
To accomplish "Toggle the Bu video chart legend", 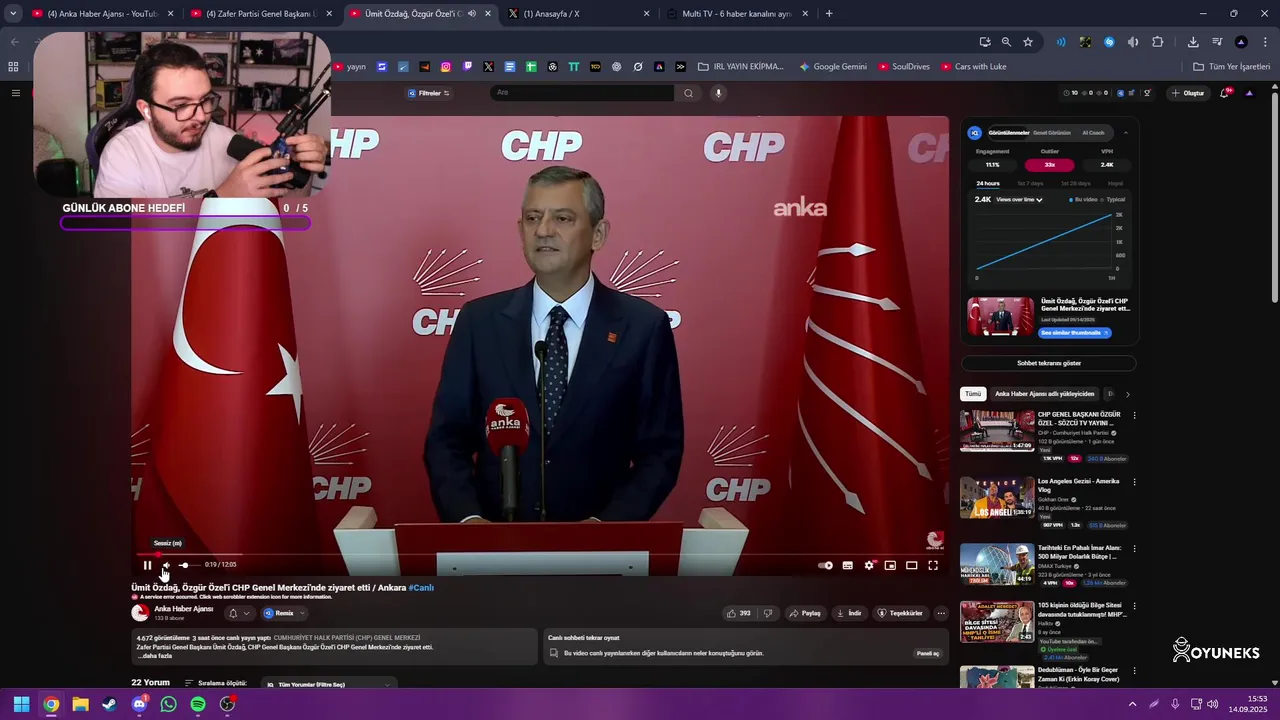I will (1083, 200).
